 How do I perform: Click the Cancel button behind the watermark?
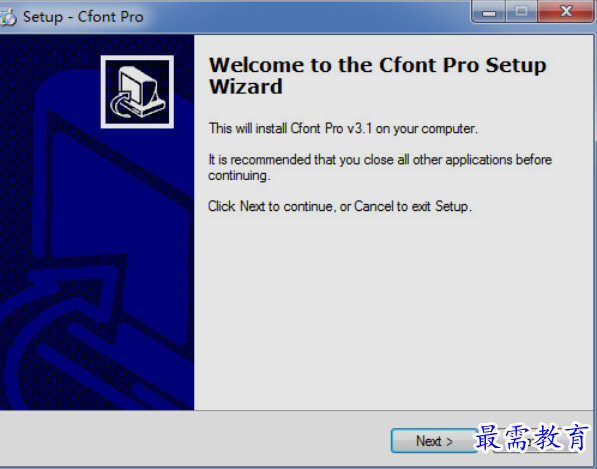pyautogui.click(x=538, y=441)
